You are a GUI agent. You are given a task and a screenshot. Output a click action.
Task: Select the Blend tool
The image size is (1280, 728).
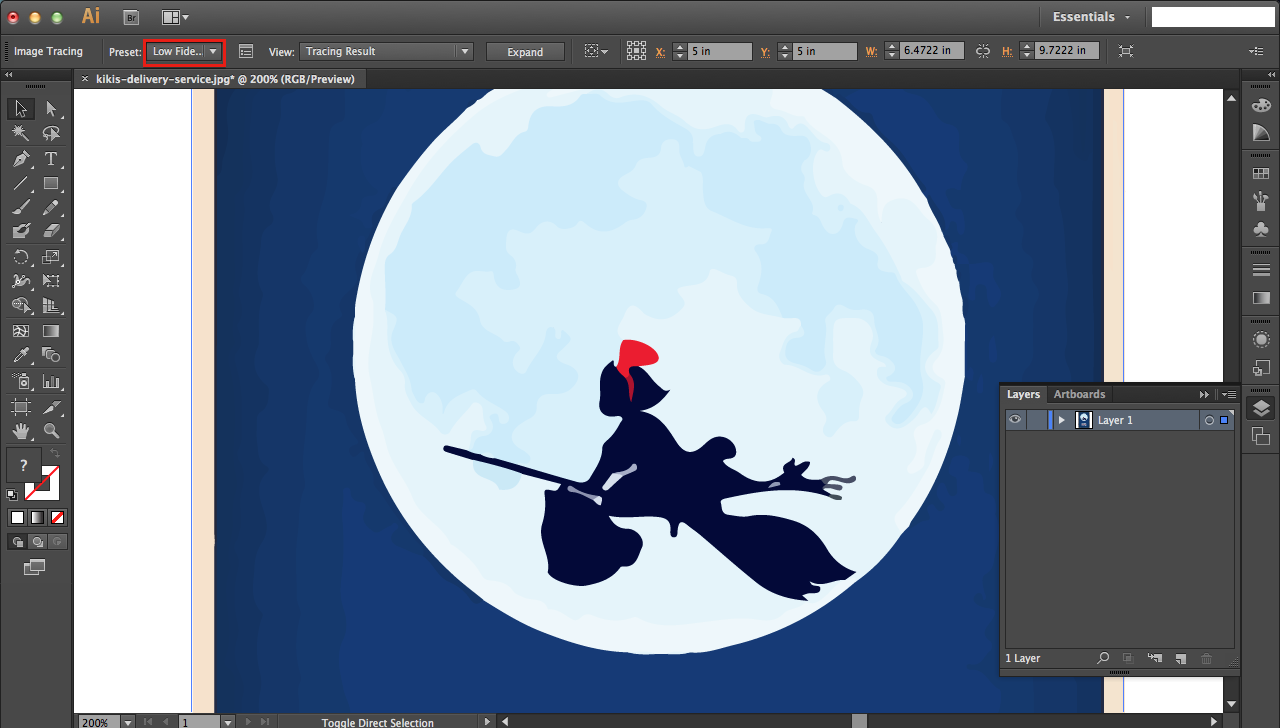click(51, 356)
